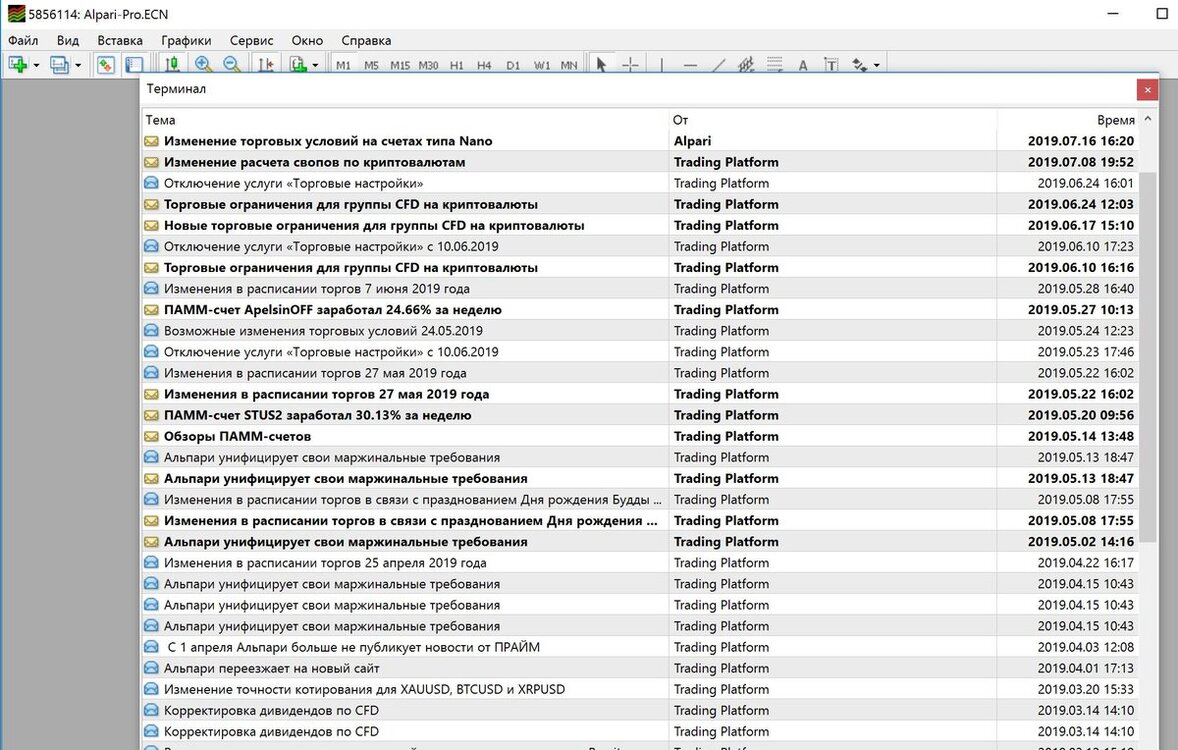Select the trendline drawing tool
The width and height of the screenshot is (1178, 750).
click(718, 65)
